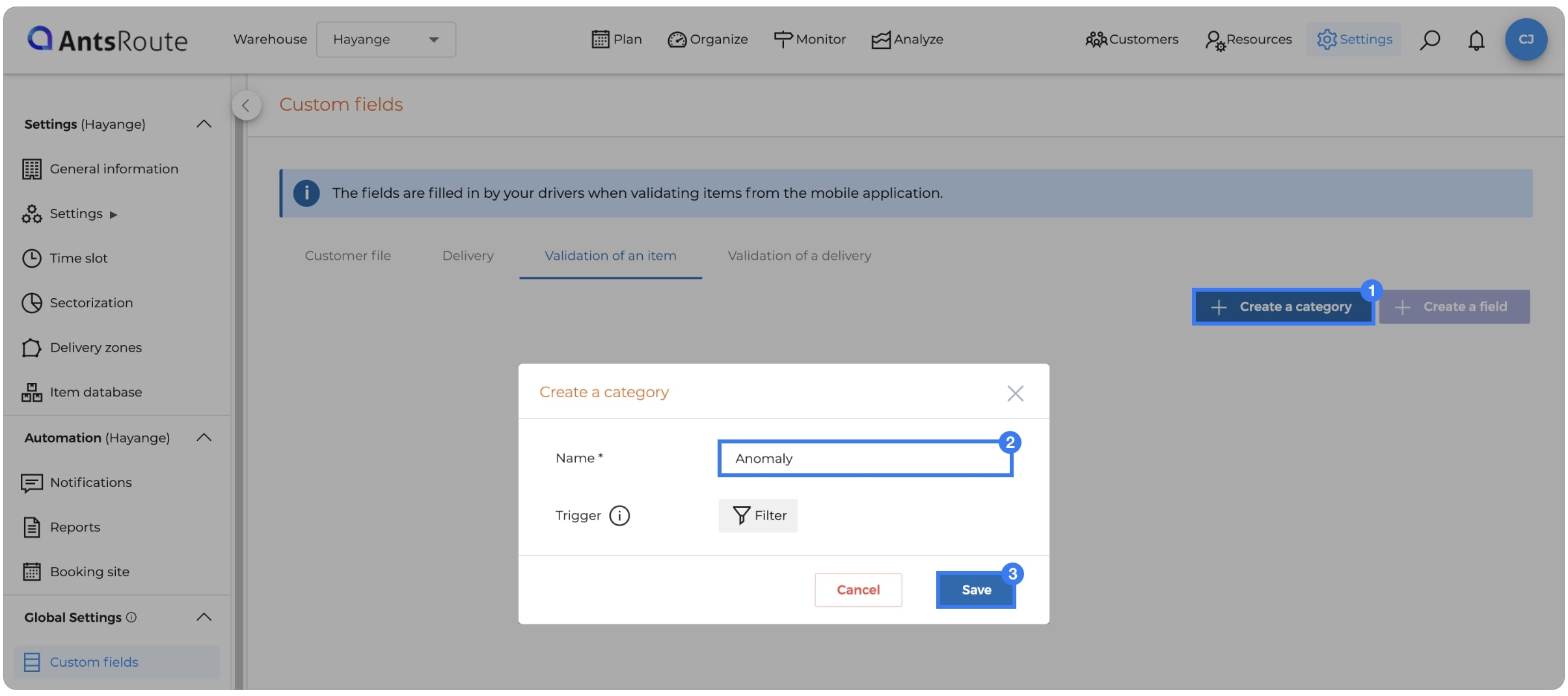Click the Item database boxes icon
This screenshot has height=696, width=1568.
(32, 392)
